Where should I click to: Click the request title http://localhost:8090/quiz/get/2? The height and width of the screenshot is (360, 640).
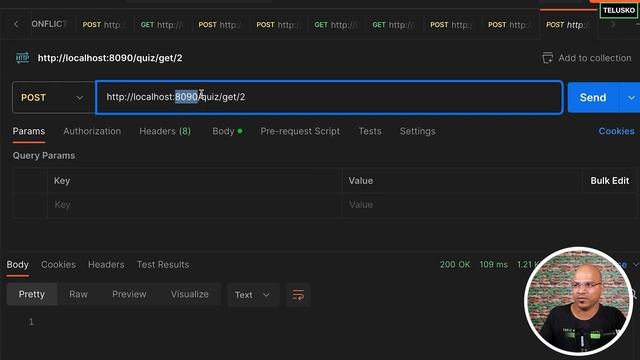pos(110,58)
